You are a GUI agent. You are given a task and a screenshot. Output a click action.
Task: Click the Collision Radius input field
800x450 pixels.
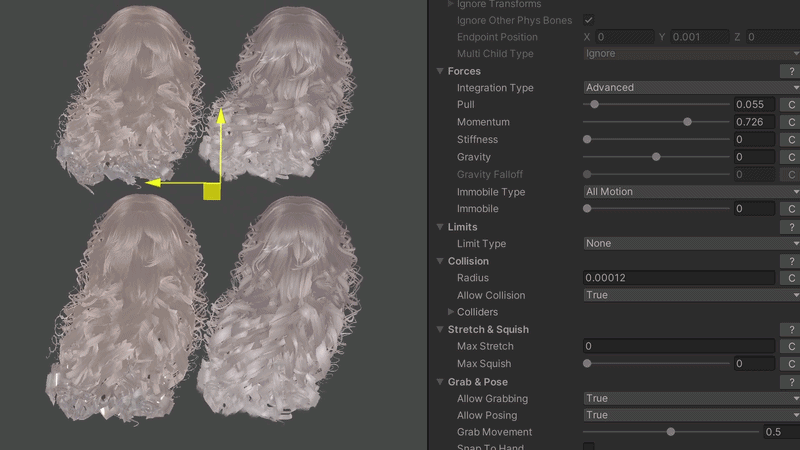click(x=678, y=278)
